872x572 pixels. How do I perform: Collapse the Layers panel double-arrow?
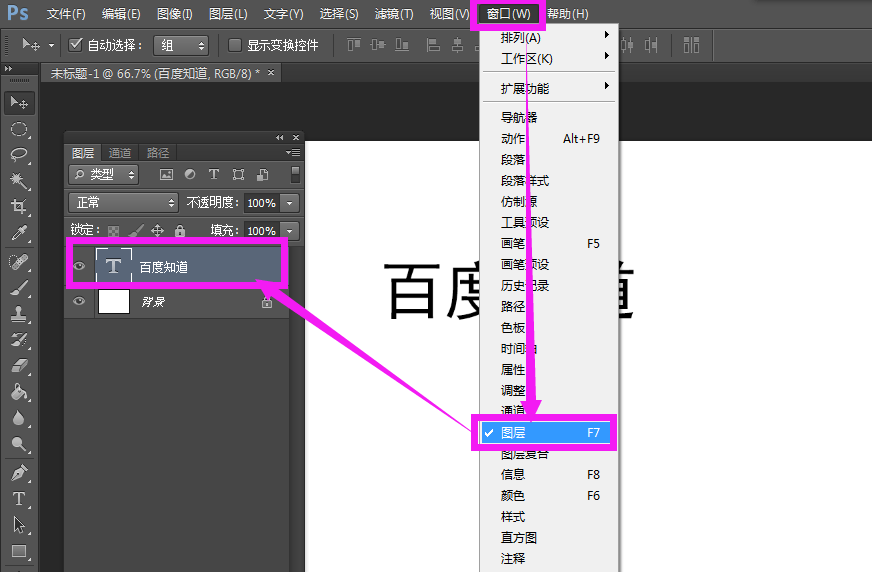point(280,137)
